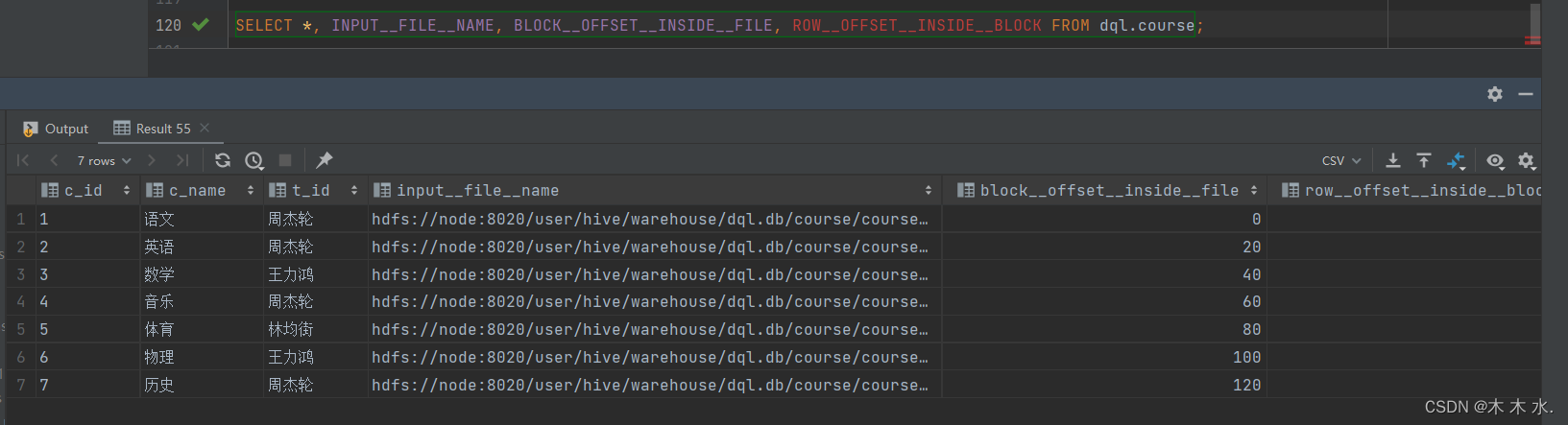1568x425 pixels.
Task: Select the block offset cell 20
Action: coord(1104,247)
